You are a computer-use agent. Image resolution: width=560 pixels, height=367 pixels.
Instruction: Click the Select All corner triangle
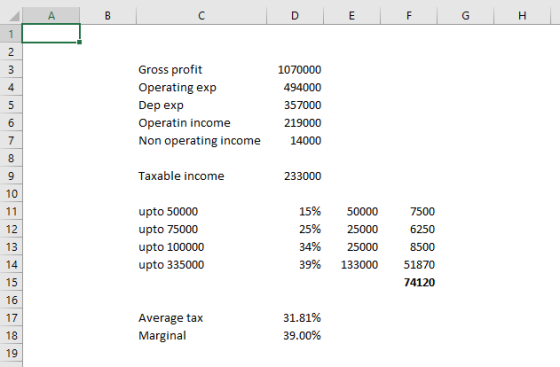click(14, 16)
